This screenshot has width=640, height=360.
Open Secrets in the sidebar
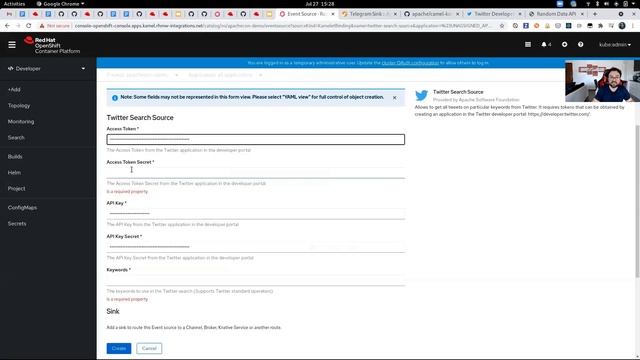click(17, 224)
